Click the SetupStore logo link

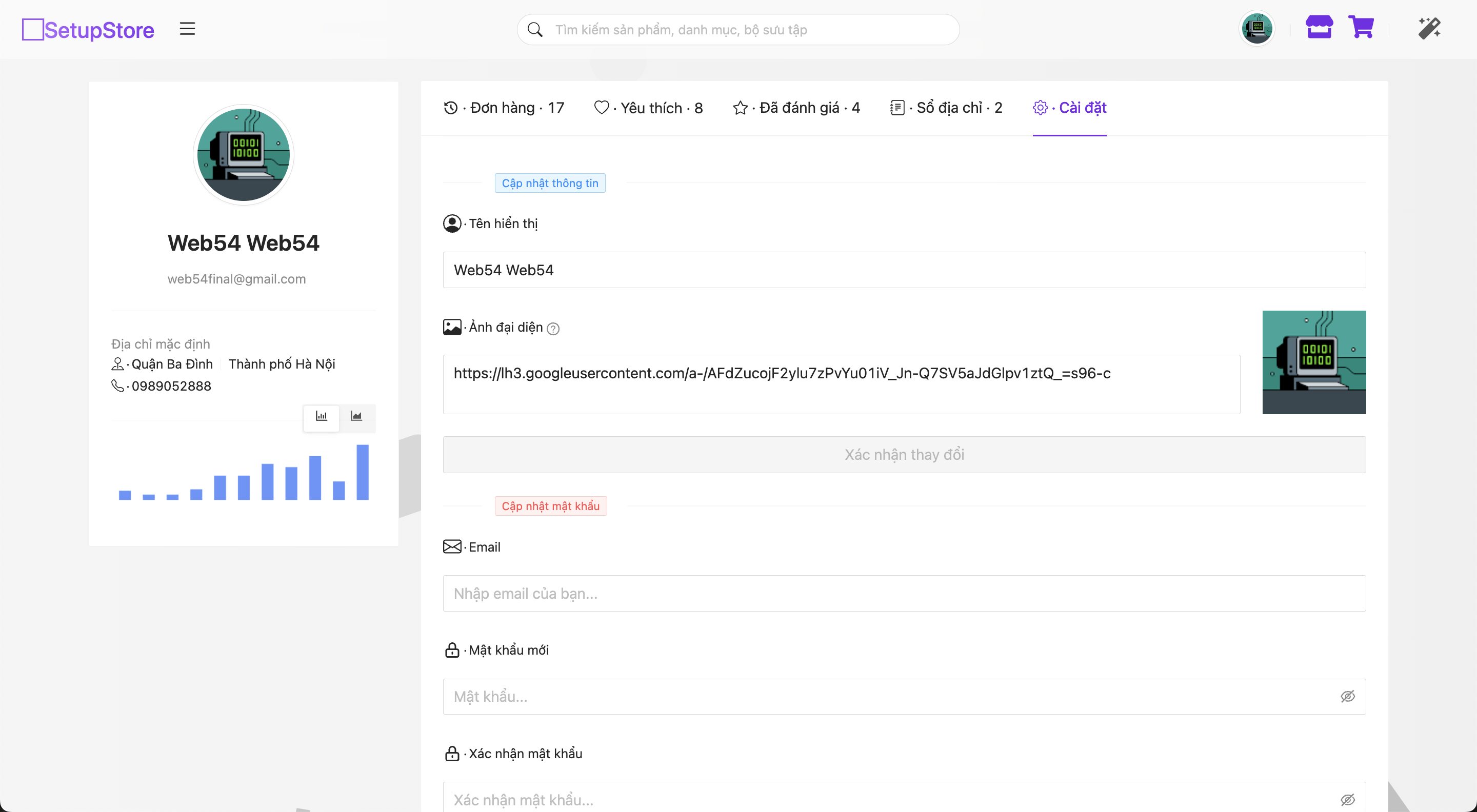coord(88,30)
